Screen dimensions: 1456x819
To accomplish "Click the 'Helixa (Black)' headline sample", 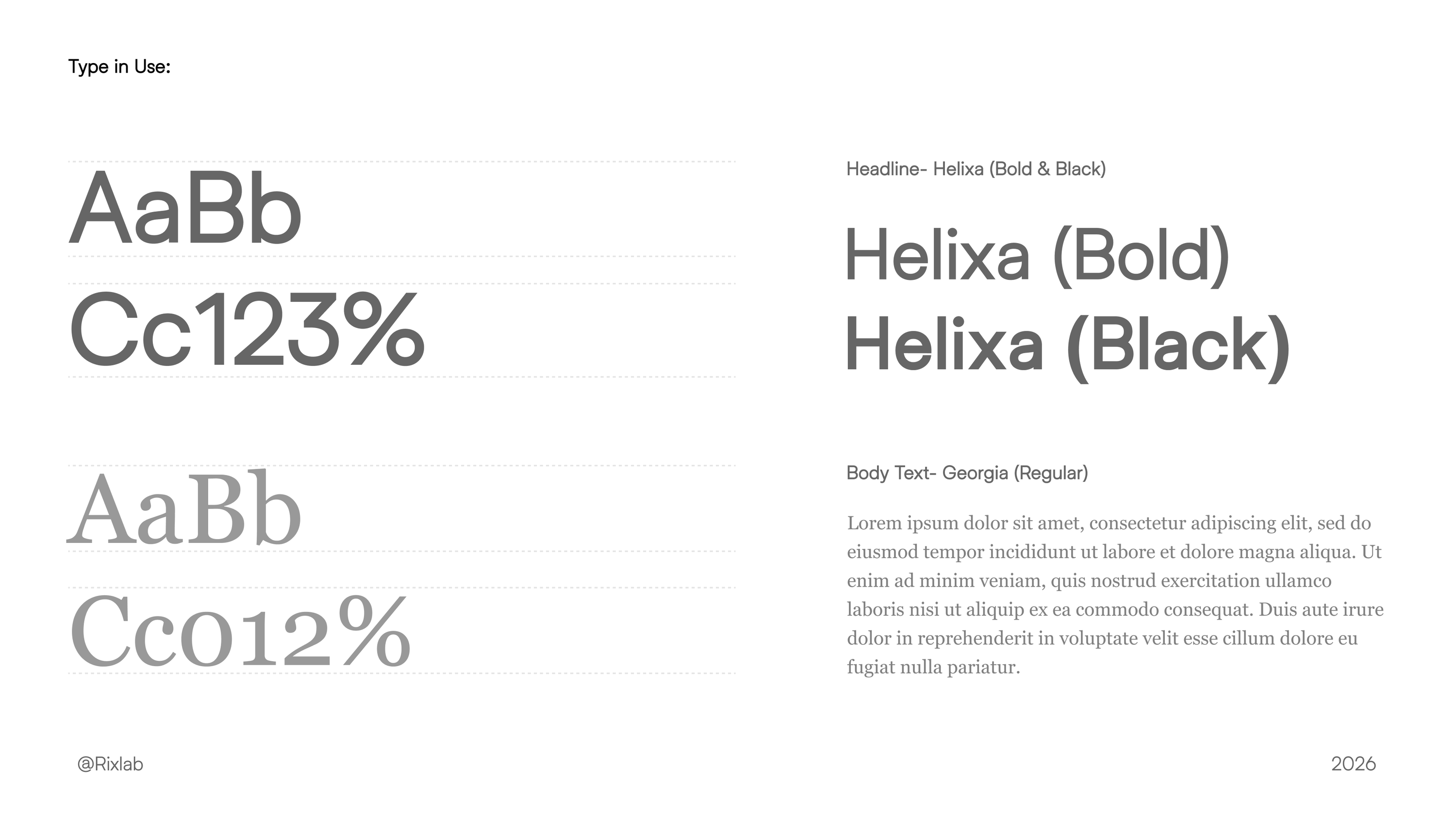I will coord(1068,347).
